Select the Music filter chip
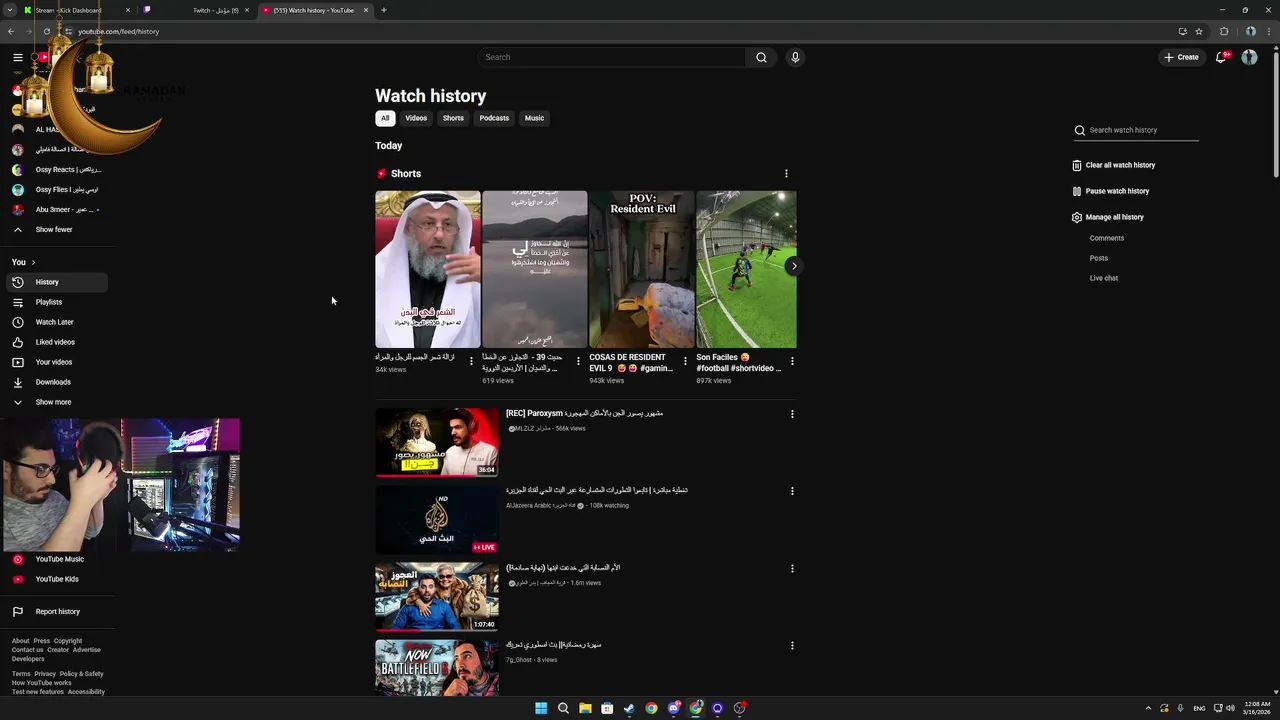This screenshot has width=1280, height=720. 535,118
